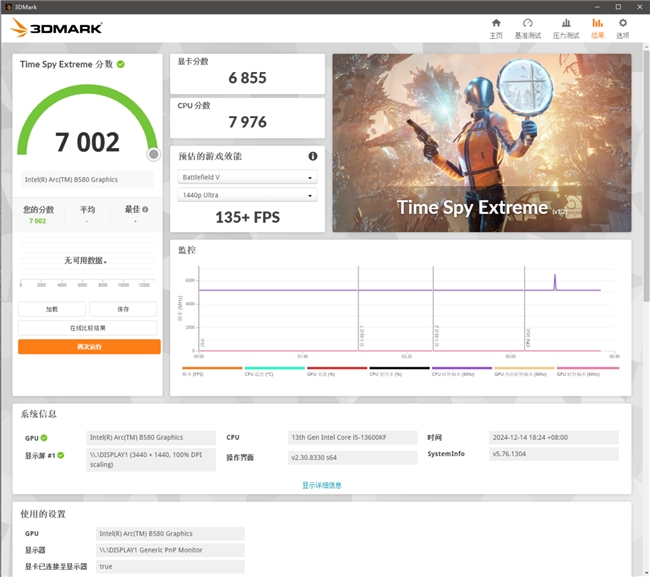Screen dimensions: 650x577
Task: Click the GPU field under 使用的设置 settings
Action: coord(170,533)
